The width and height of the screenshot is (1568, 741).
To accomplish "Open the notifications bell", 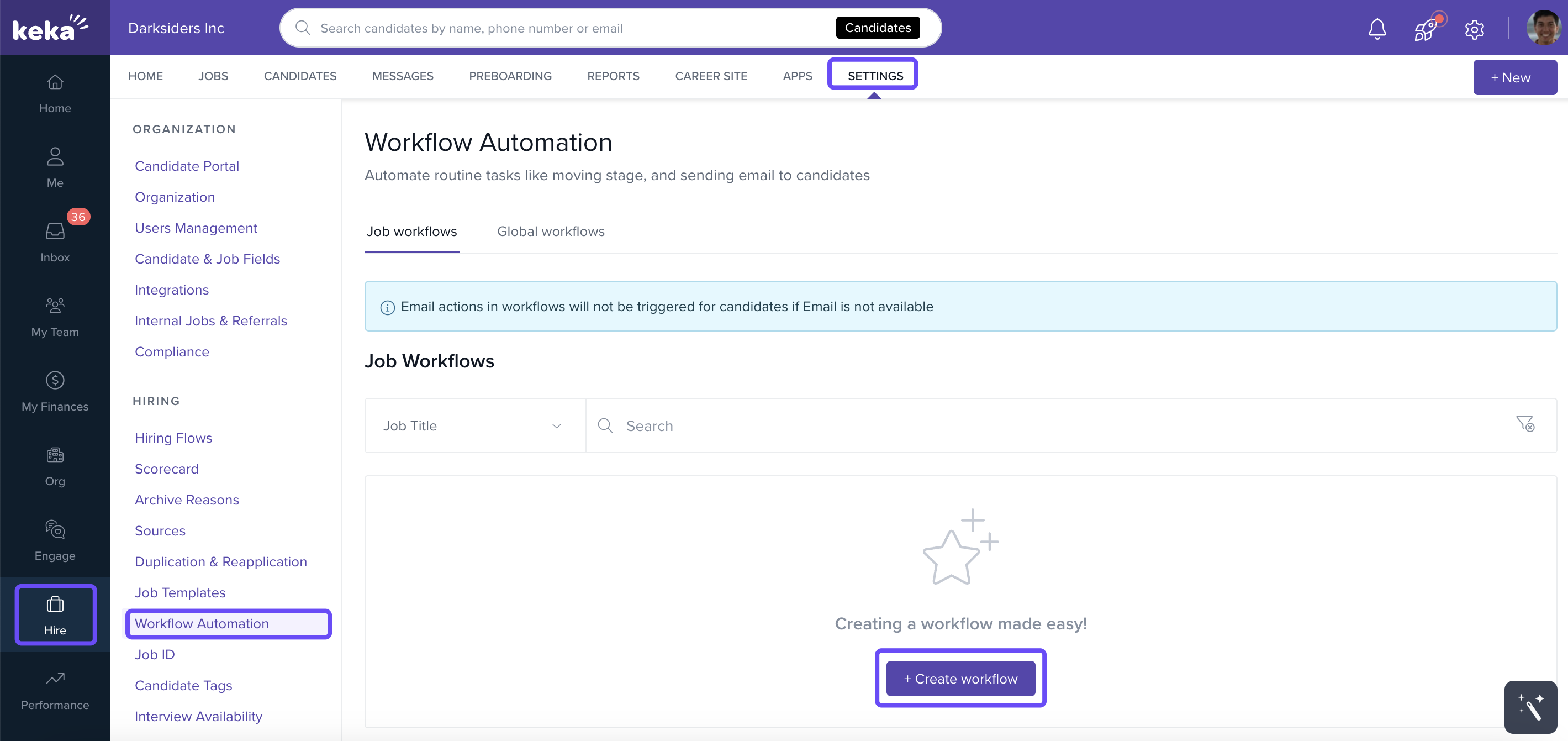I will click(x=1377, y=29).
